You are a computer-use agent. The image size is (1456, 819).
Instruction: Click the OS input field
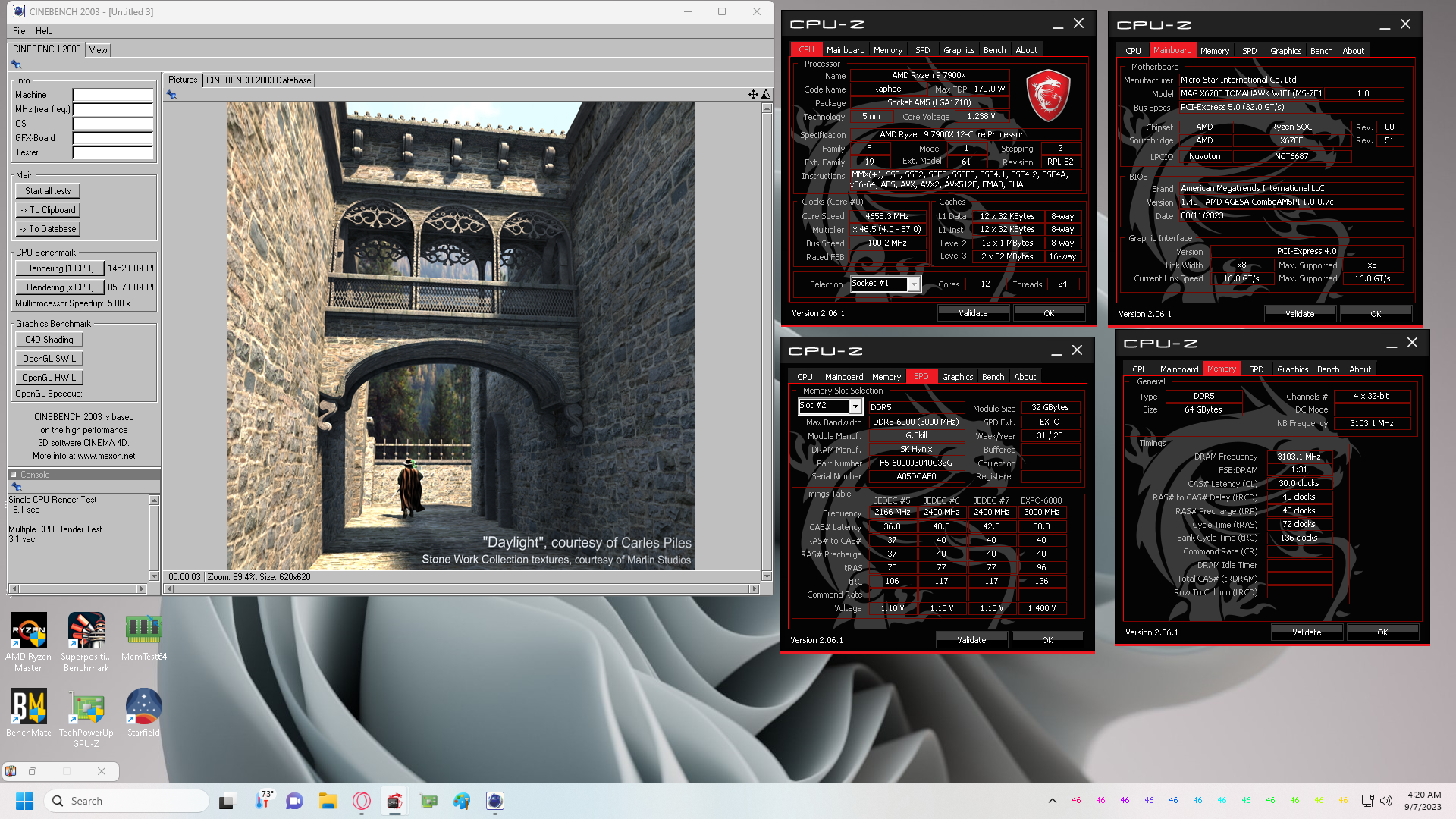112,124
